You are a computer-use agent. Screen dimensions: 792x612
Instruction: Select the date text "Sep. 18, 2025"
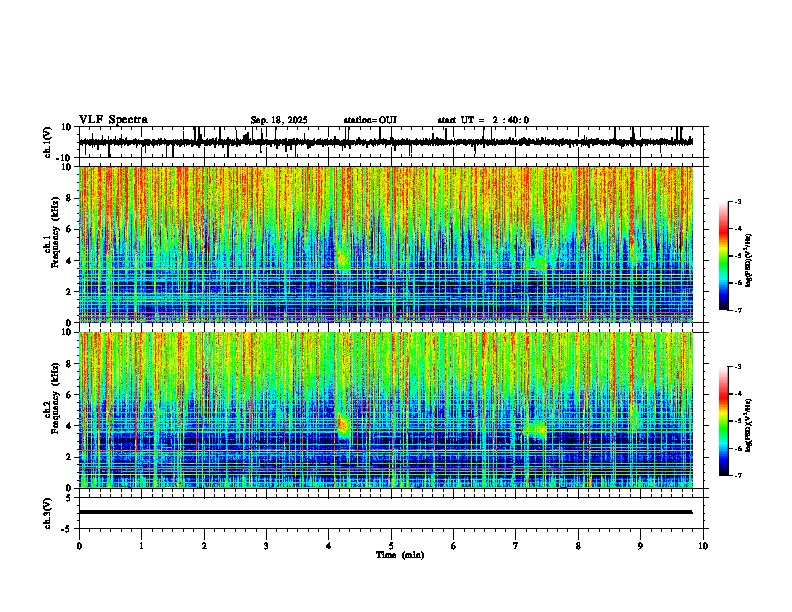(279, 120)
